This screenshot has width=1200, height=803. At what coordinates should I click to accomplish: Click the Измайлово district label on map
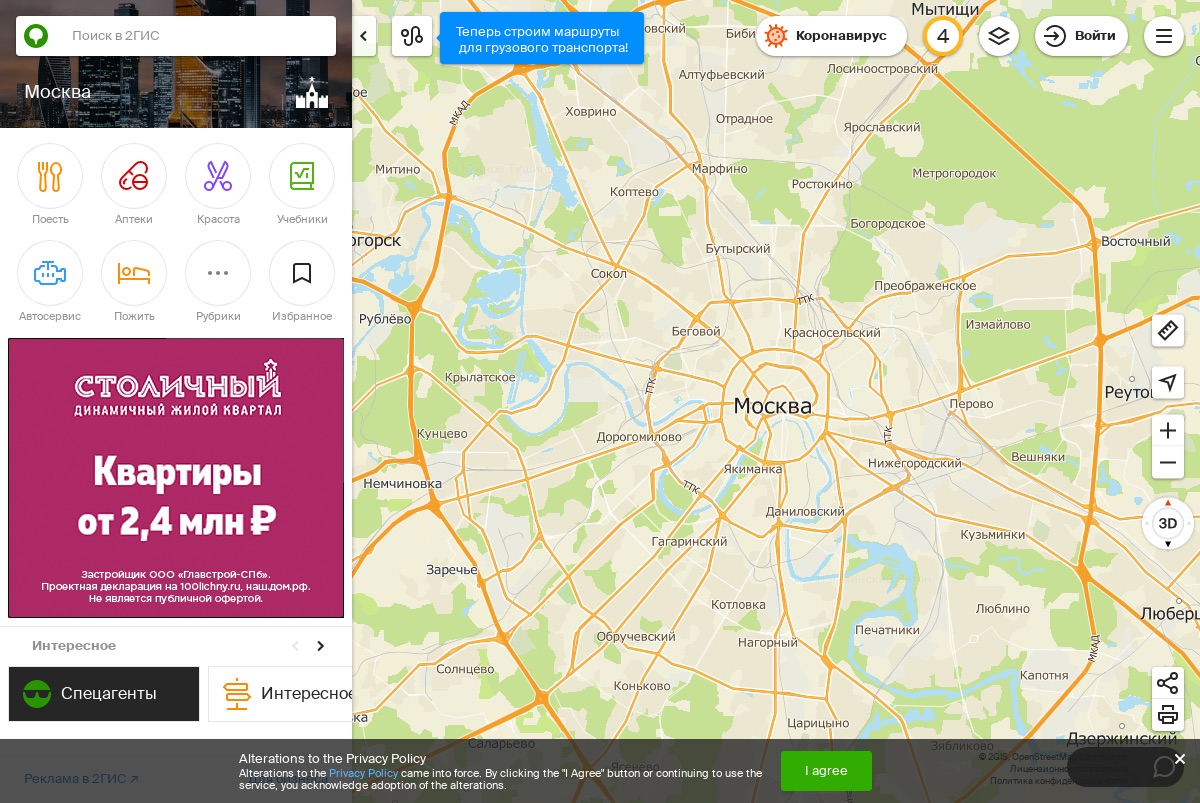pyautogui.click(x=998, y=325)
